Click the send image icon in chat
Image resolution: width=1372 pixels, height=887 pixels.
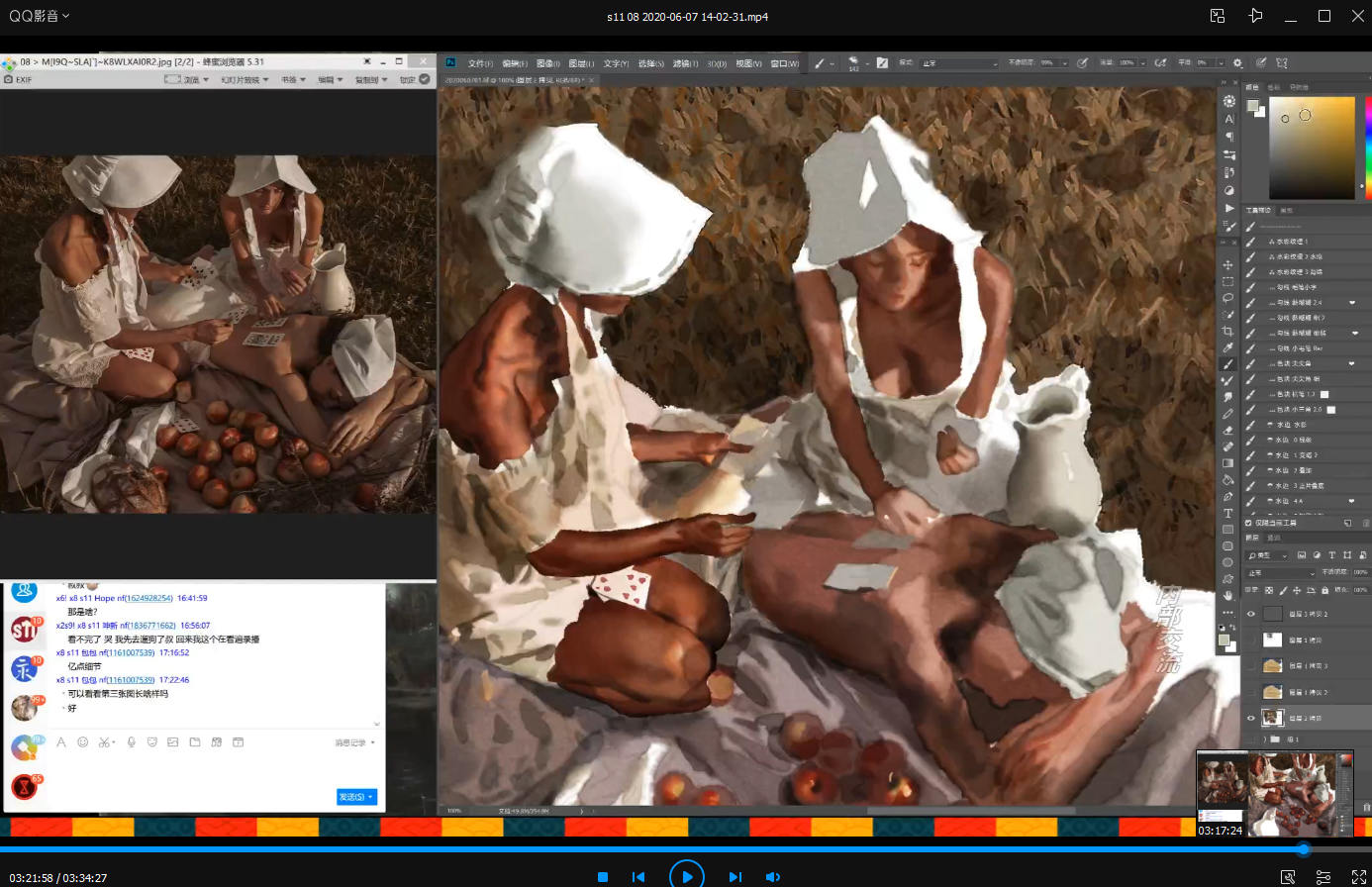click(x=172, y=741)
